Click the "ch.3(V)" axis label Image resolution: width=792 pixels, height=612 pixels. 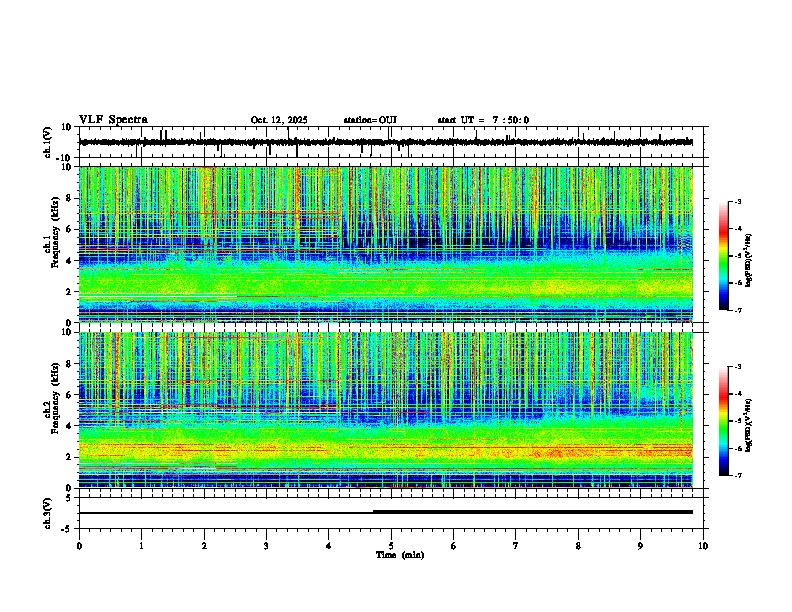point(48,513)
